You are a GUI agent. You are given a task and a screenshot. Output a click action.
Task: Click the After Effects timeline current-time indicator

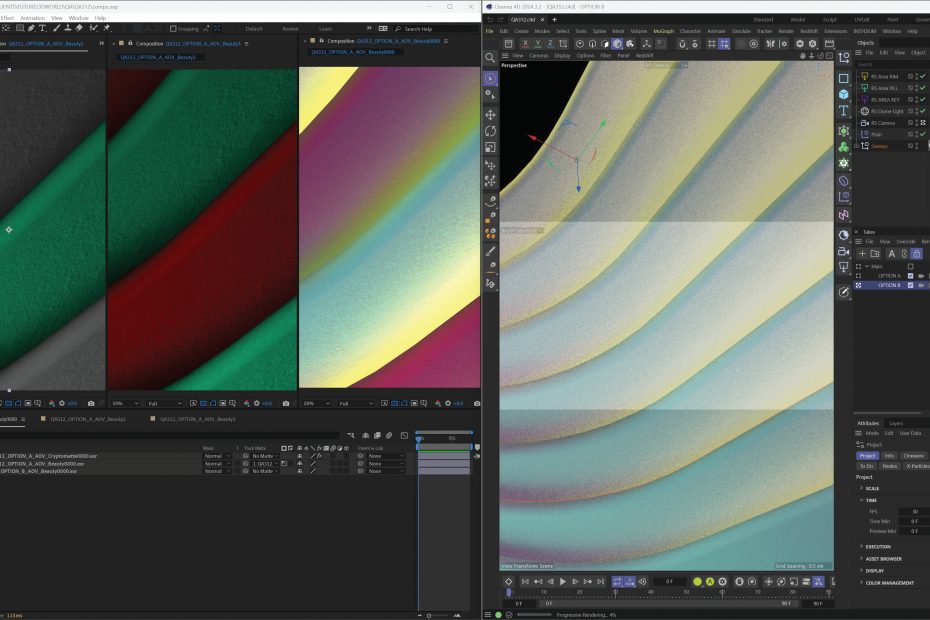(419, 439)
